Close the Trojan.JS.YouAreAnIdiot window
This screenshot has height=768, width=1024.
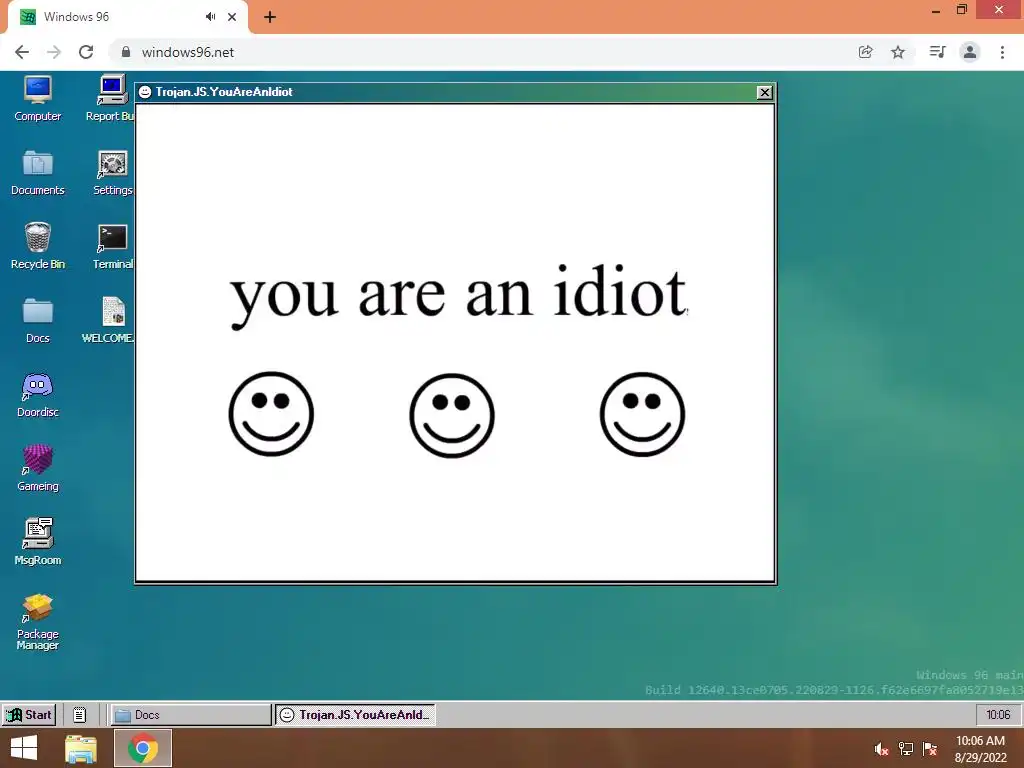[764, 92]
